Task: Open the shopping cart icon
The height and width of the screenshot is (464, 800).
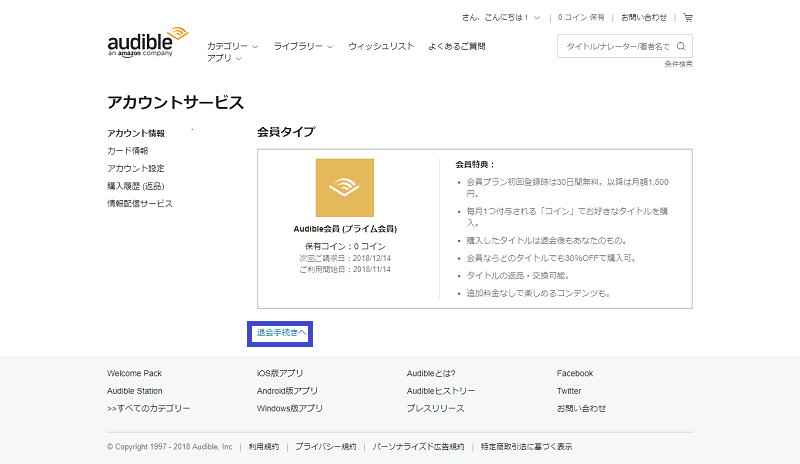Action: [688, 18]
